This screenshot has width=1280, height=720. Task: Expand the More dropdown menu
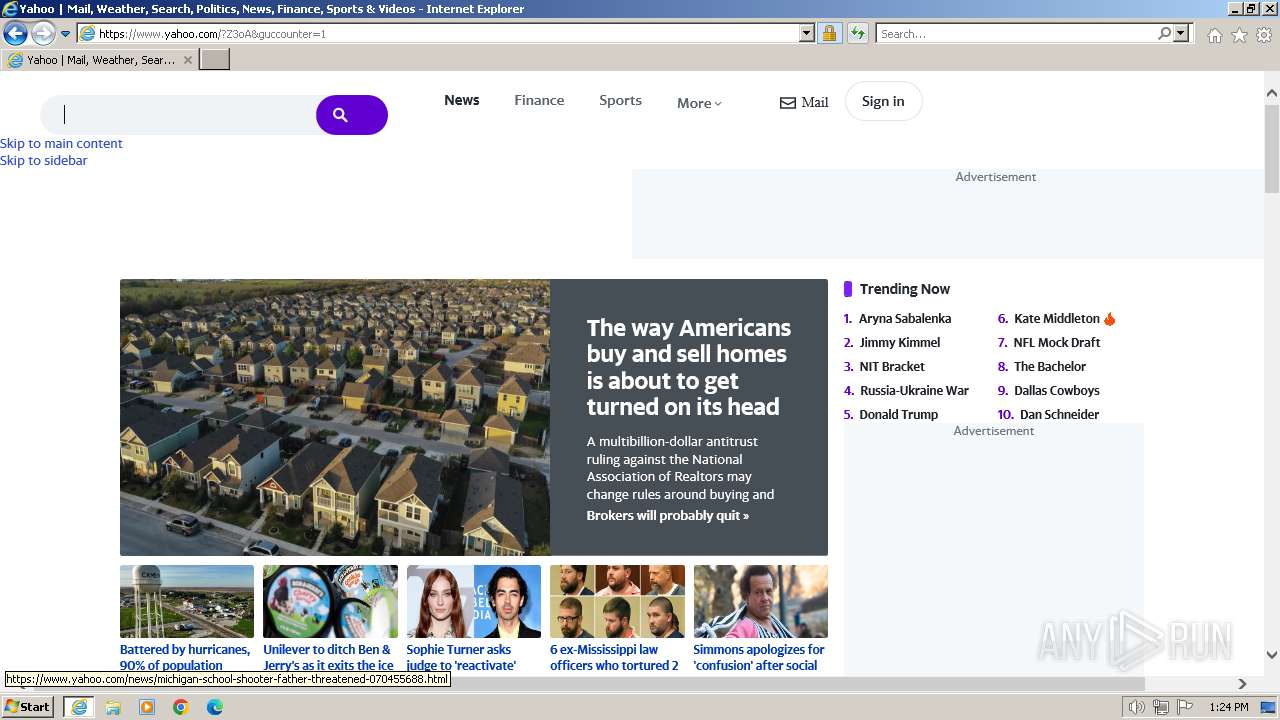pos(699,103)
